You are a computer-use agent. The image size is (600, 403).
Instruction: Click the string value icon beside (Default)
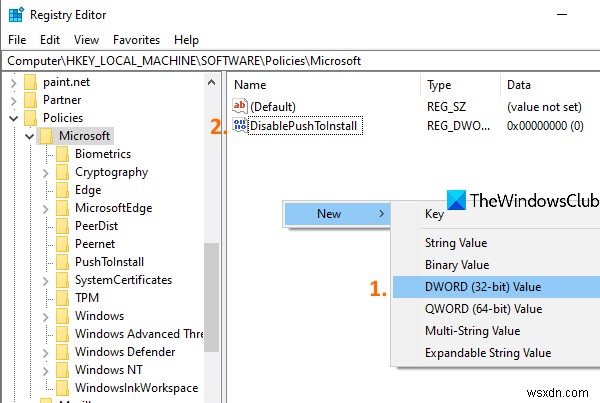[x=240, y=106]
